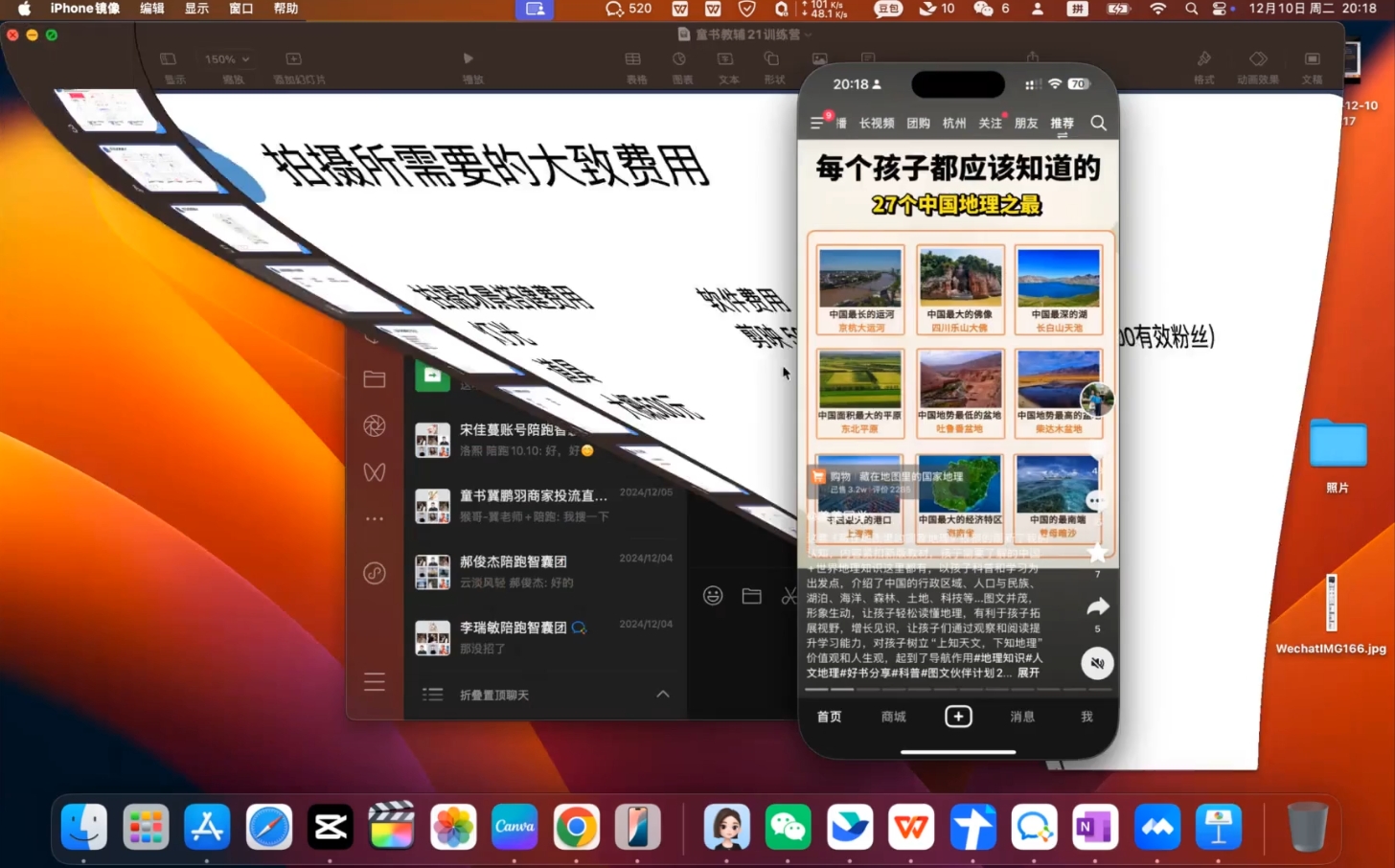Open the file folder icon in WeChat chat toolbar
The height and width of the screenshot is (868, 1395).
pos(752,596)
